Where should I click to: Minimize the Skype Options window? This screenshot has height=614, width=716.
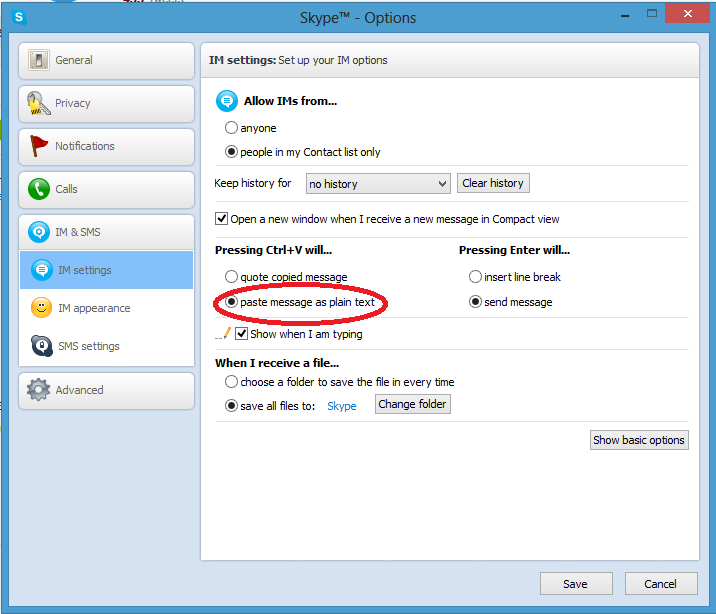(625, 15)
